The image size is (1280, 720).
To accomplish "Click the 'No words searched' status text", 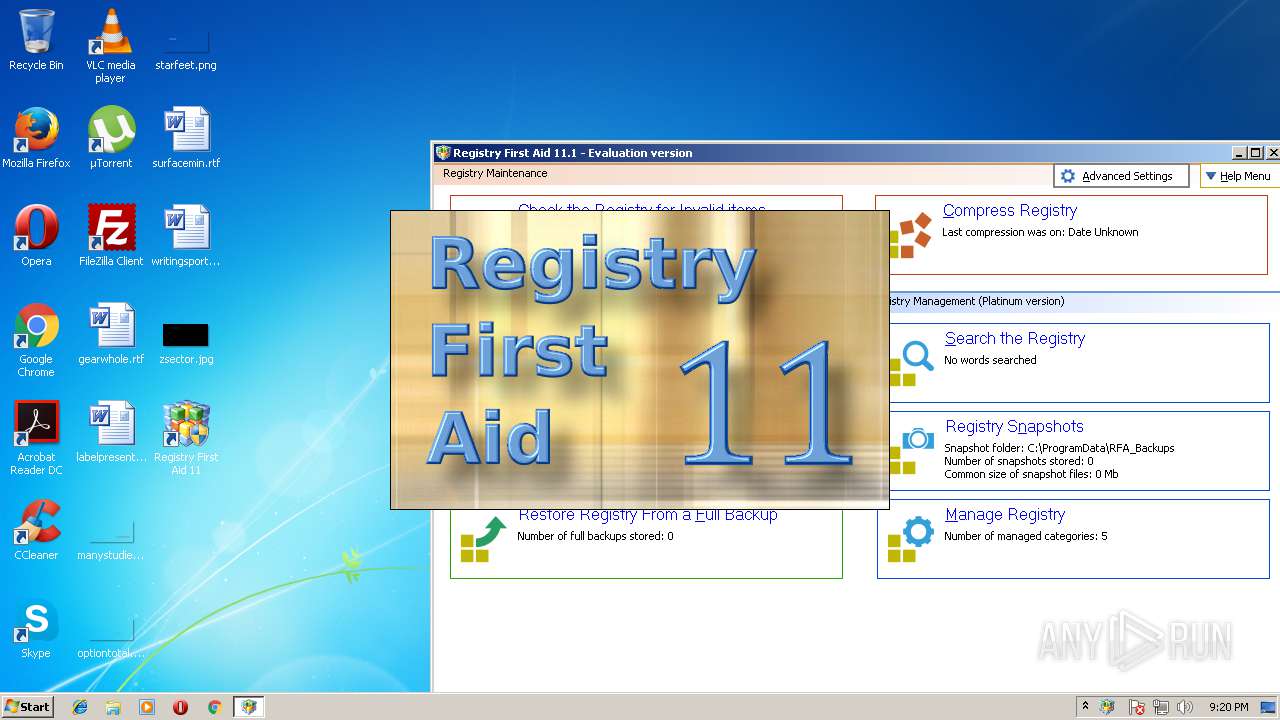I will coord(990,360).
